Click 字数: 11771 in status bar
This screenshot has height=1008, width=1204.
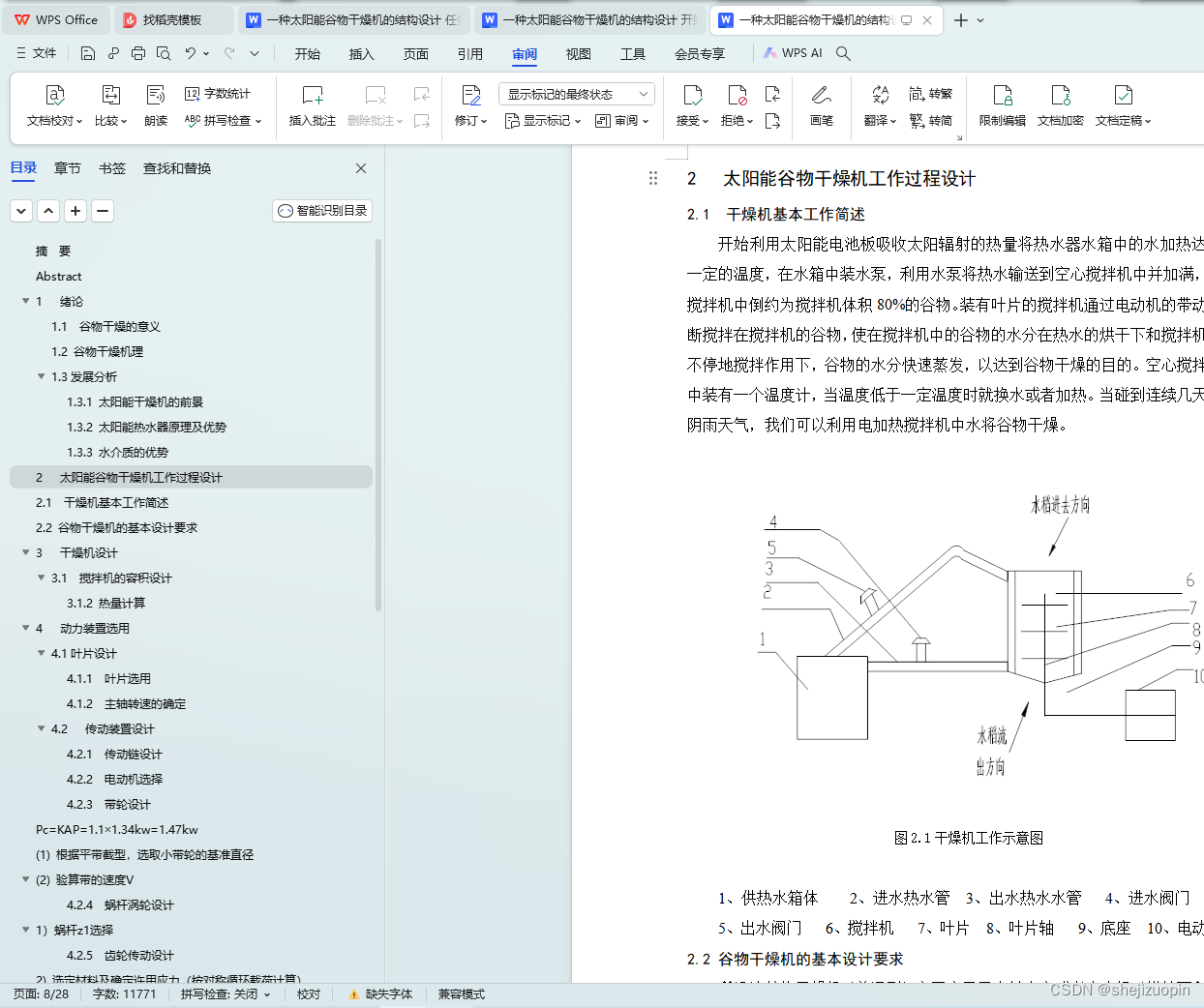[124, 994]
